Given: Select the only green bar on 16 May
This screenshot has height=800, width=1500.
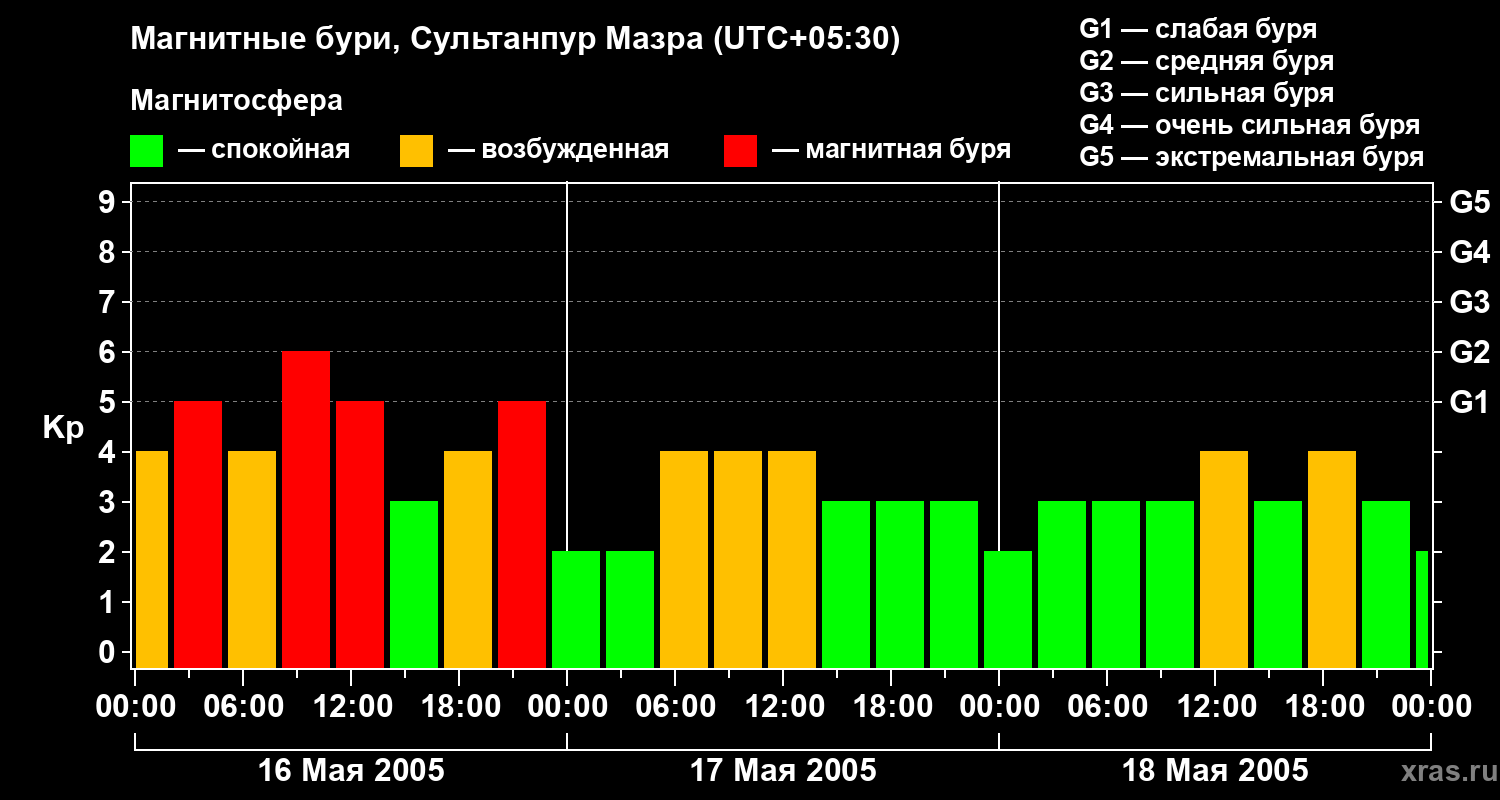Looking at the screenshot, I should coord(414,584).
